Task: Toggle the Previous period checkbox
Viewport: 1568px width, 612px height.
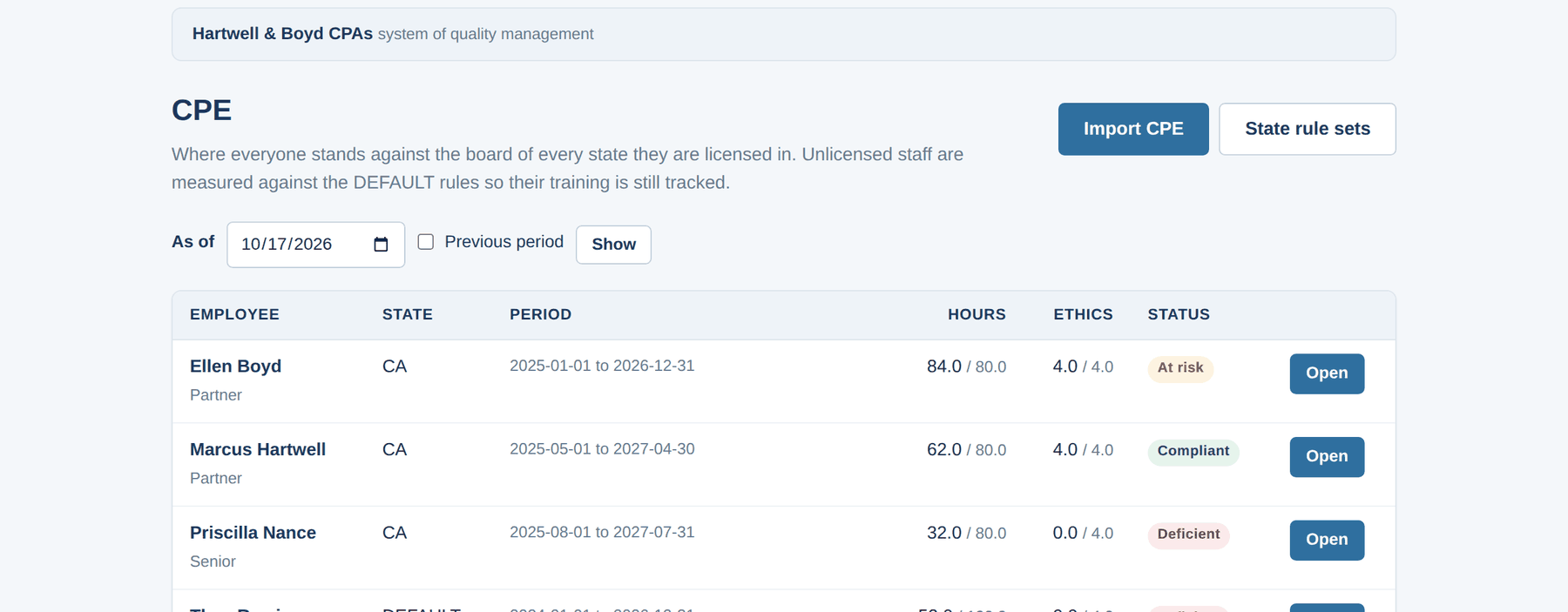Action: (426, 242)
